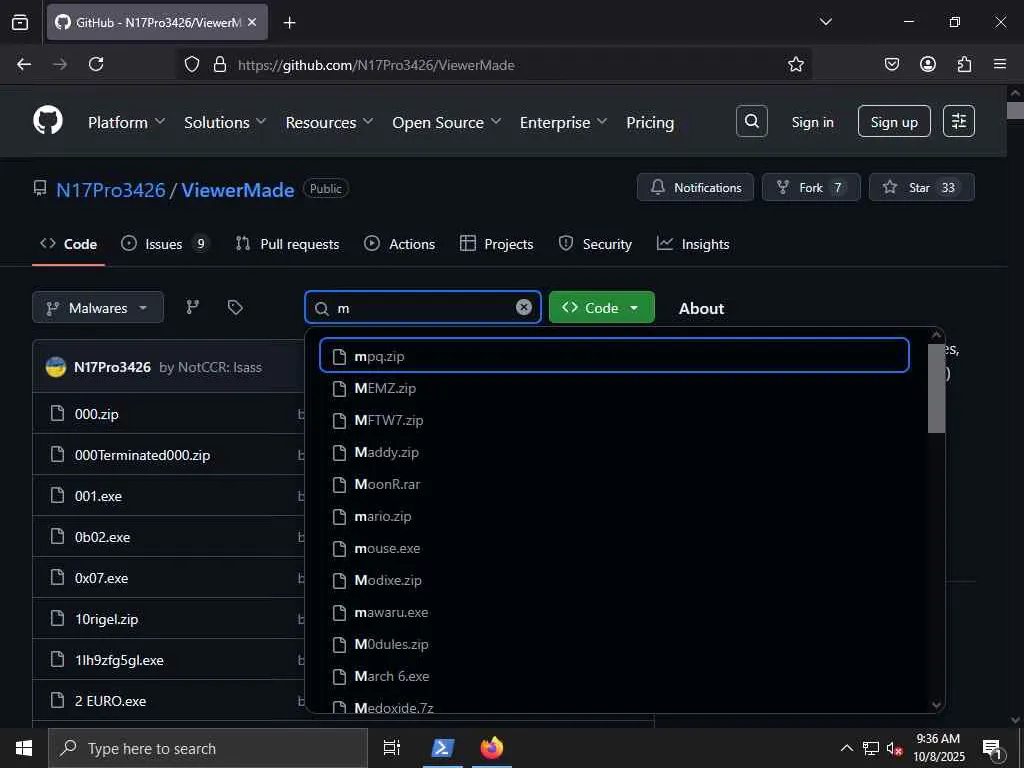
Task: Open Firefox View tab list icon
Action: (x=20, y=22)
